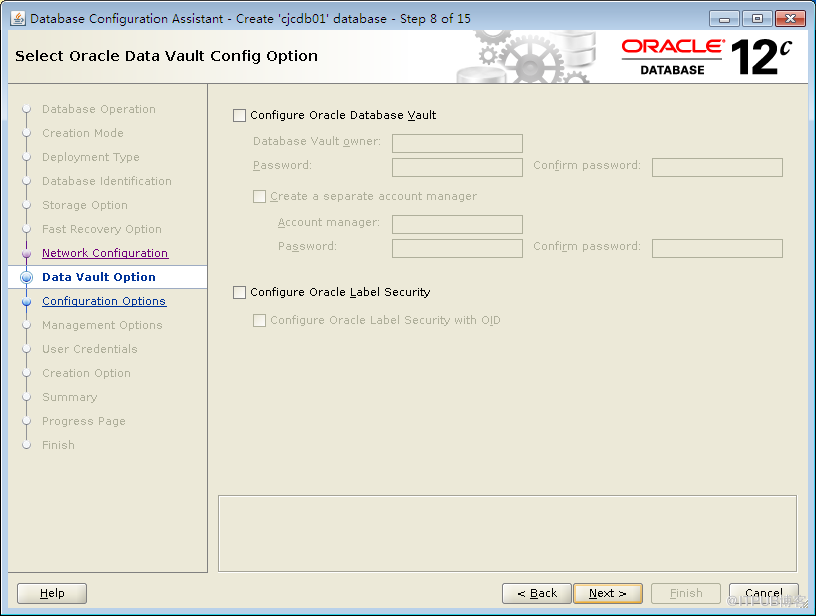Cancel the database creation wizard
Viewport: 816px width, 616px height.
click(763, 593)
